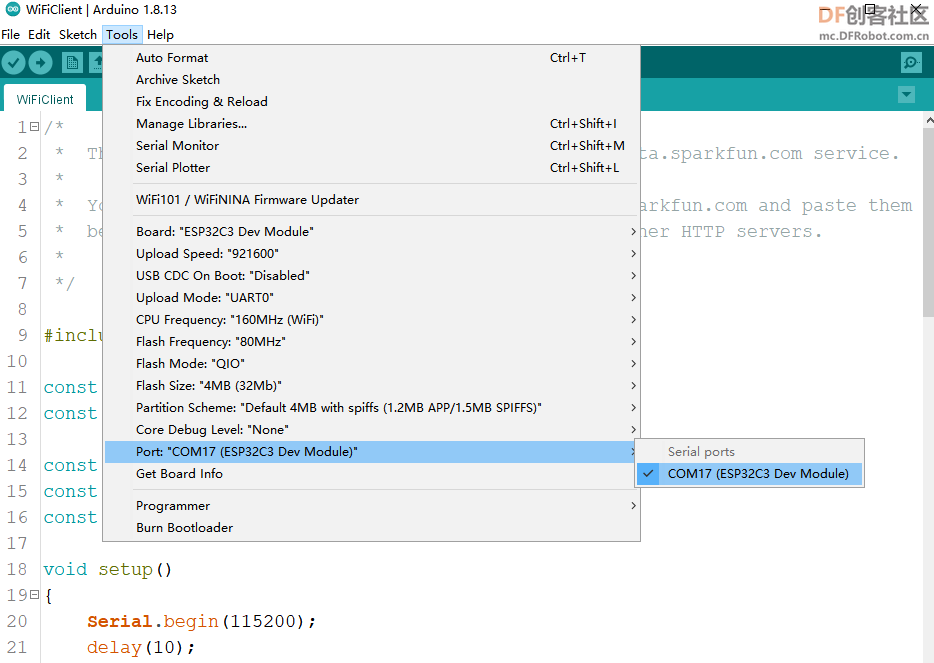This screenshot has width=934, height=663.
Task: Close the Tools menu
Action: pyautogui.click(x=122, y=35)
